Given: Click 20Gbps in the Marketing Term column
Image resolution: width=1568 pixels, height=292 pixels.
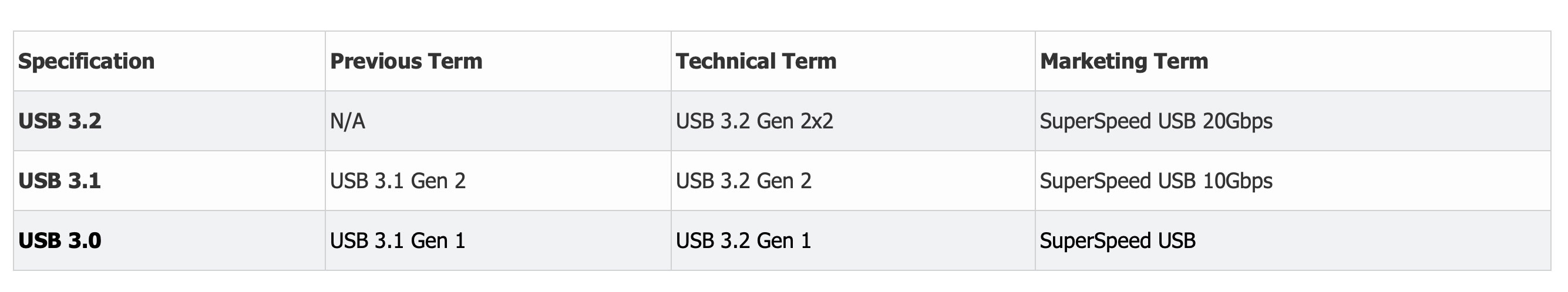Looking at the screenshot, I should pyautogui.click(x=1237, y=121).
